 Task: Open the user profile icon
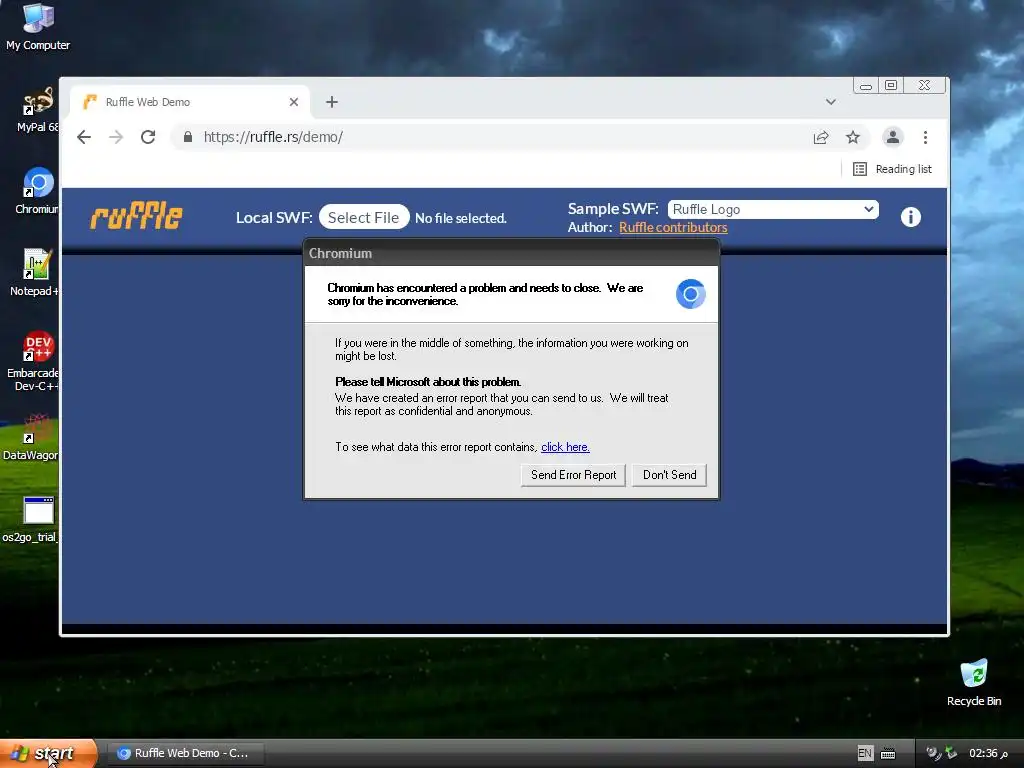[x=893, y=137]
